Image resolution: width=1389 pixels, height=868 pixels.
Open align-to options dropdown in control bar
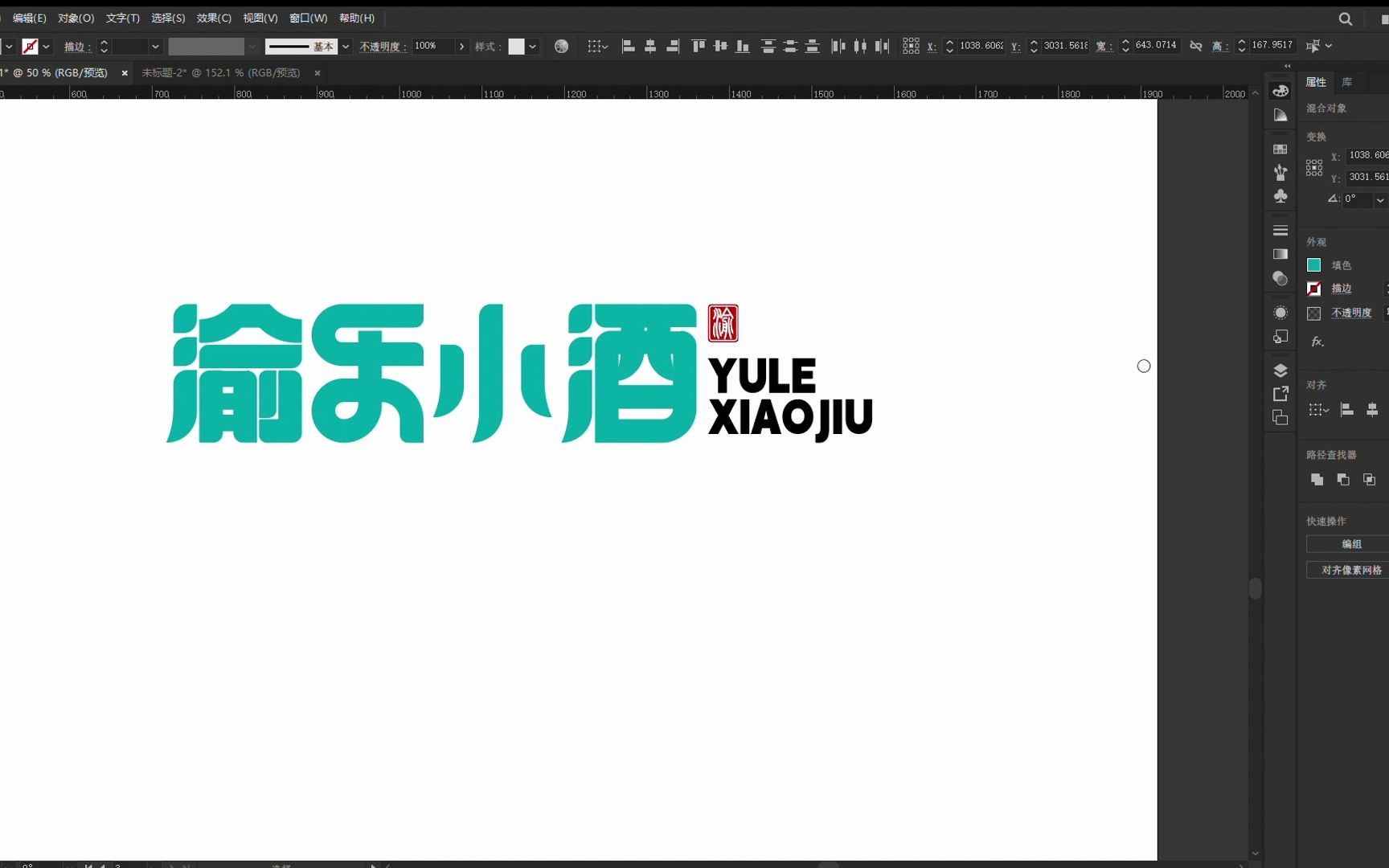[597, 47]
